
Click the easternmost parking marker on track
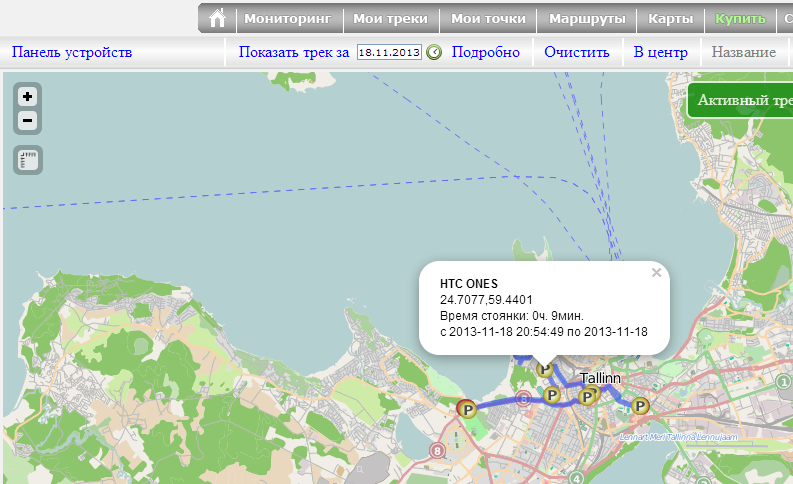click(x=640, y=405)
